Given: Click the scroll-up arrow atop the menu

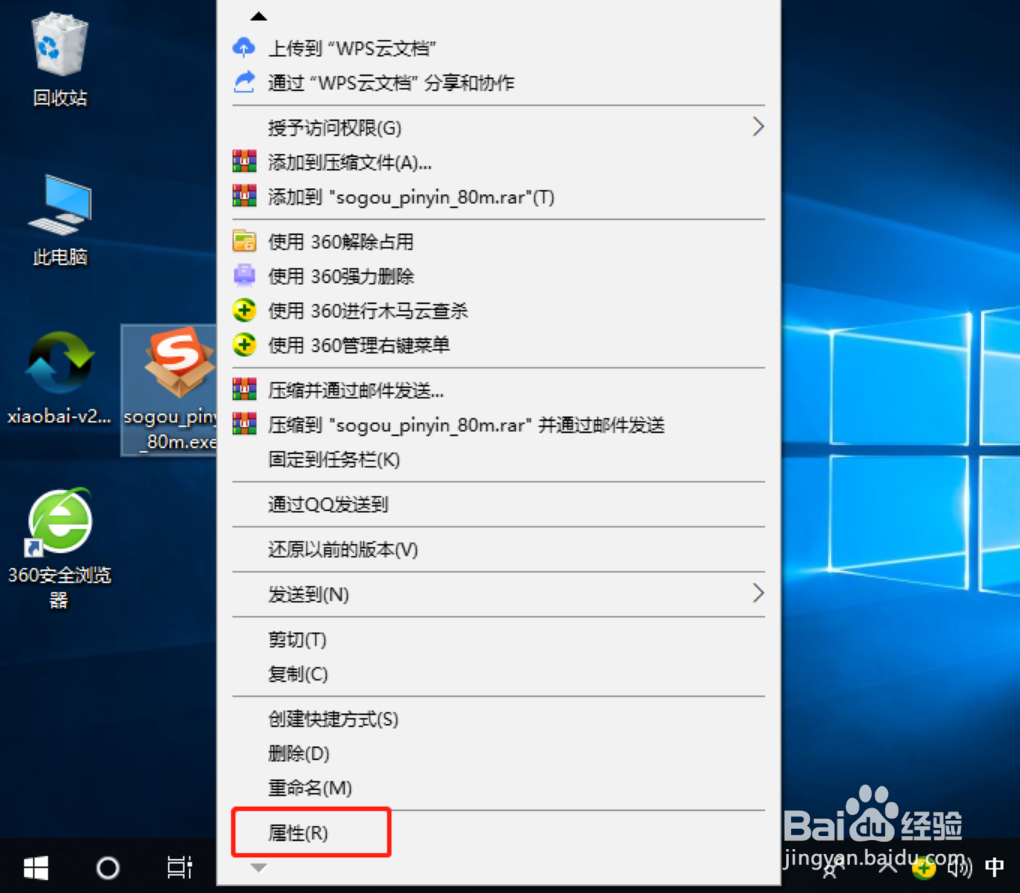Looking at the screenshot, I should click(x=258, y=15).
